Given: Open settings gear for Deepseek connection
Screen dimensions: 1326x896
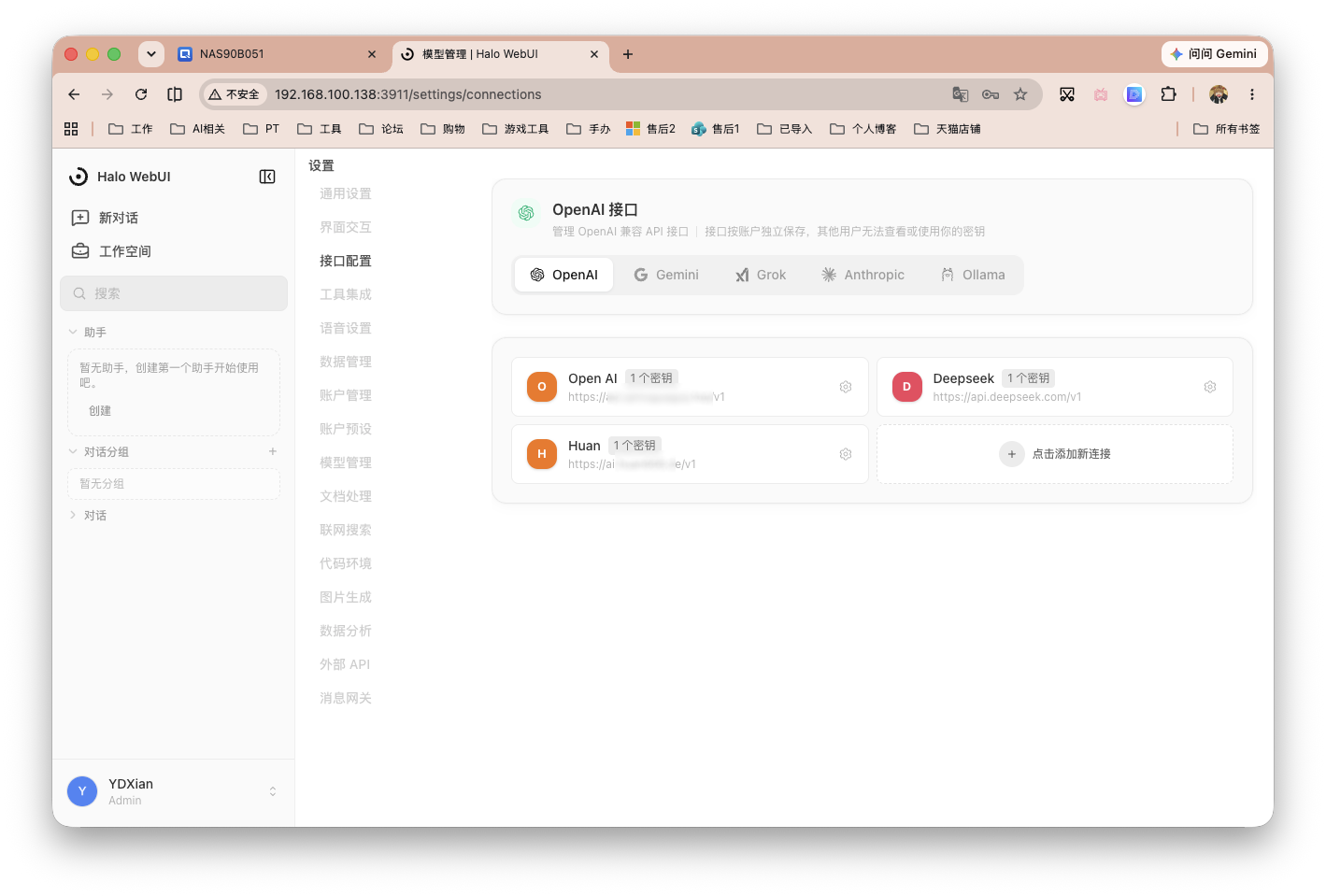Looking at the screenshot, I should point(1210,387).
